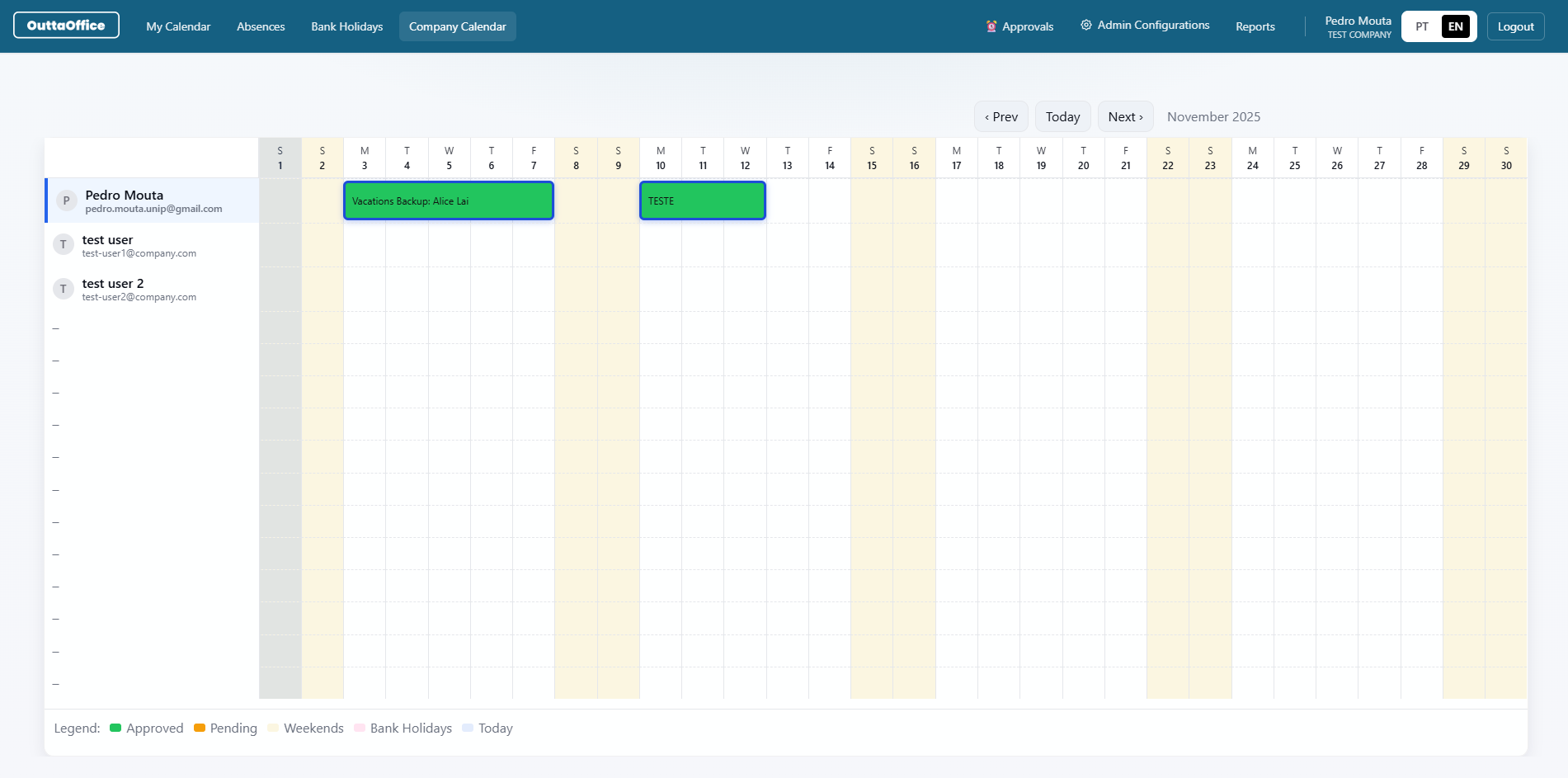This screenshot has height=778, width=1568.
Task: Switch to the Reports section
Action: tap(1255, 26)
